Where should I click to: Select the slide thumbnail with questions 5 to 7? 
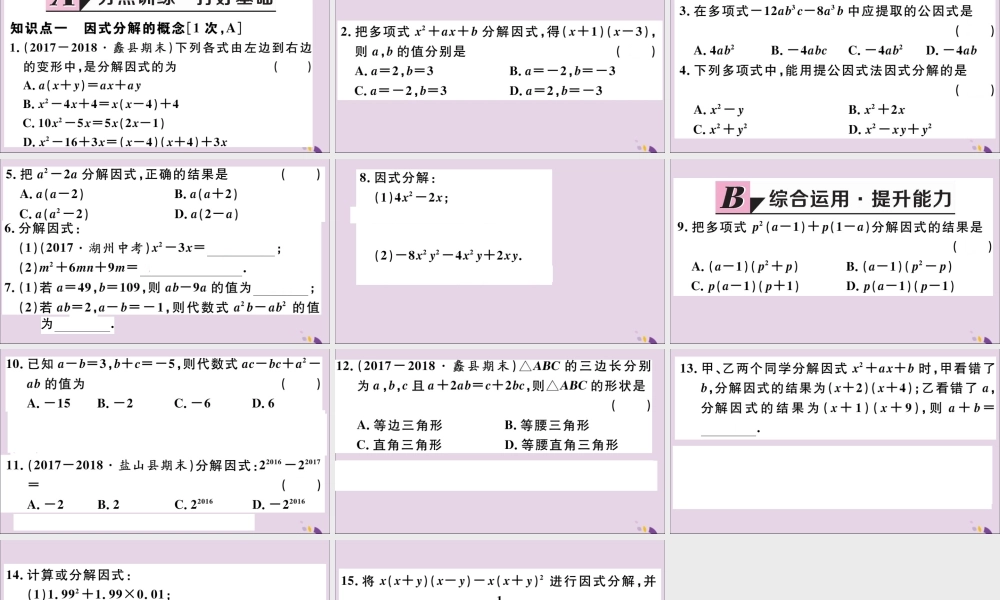click(165, 251)
